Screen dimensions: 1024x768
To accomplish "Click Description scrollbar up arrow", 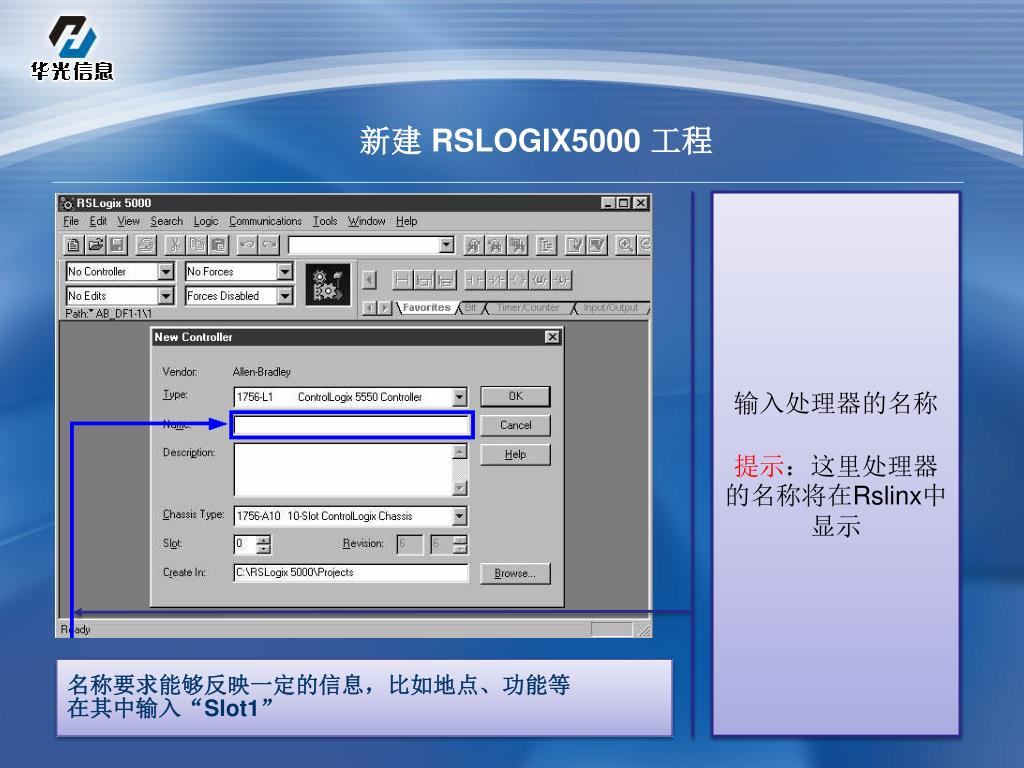I will pos(460,452).
